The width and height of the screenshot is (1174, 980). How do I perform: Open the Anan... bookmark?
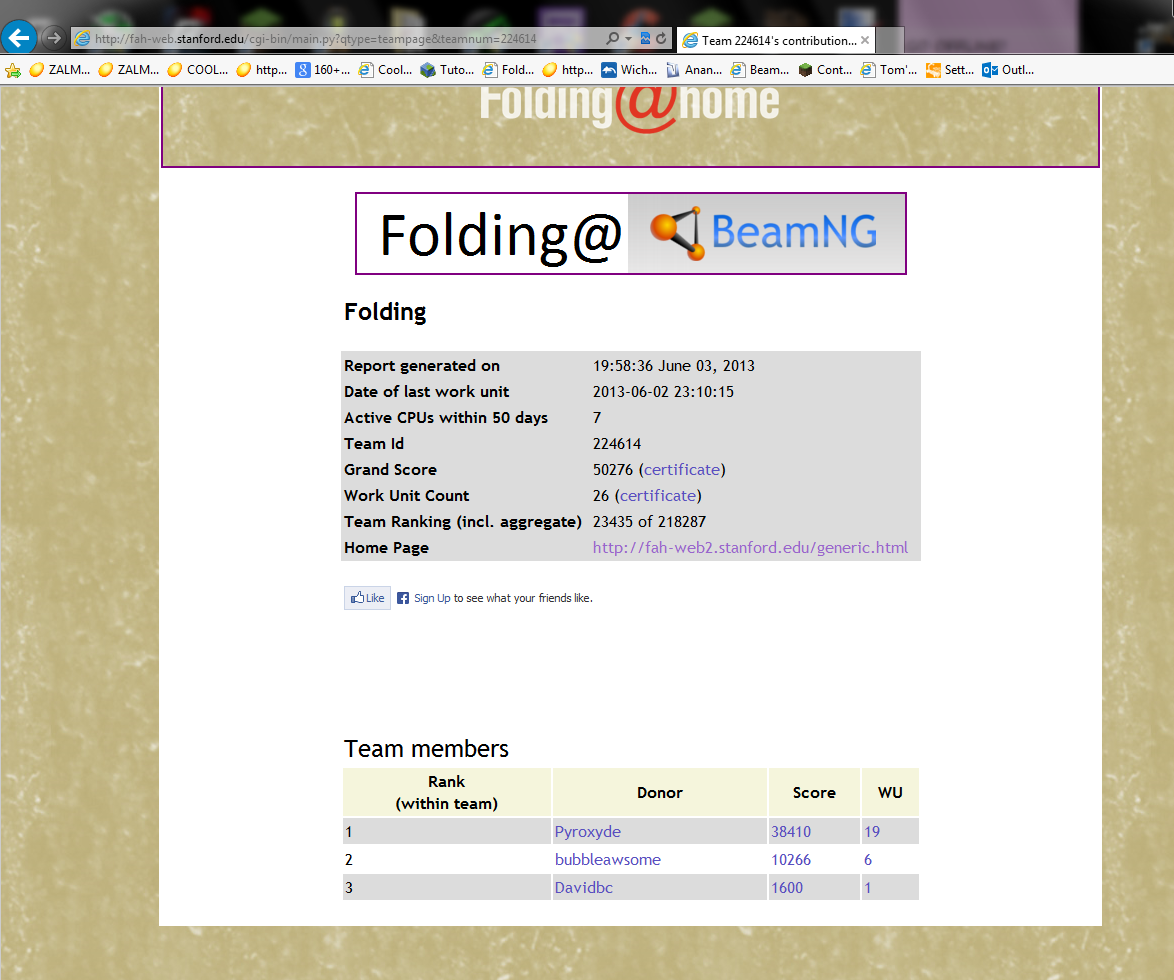694,70
